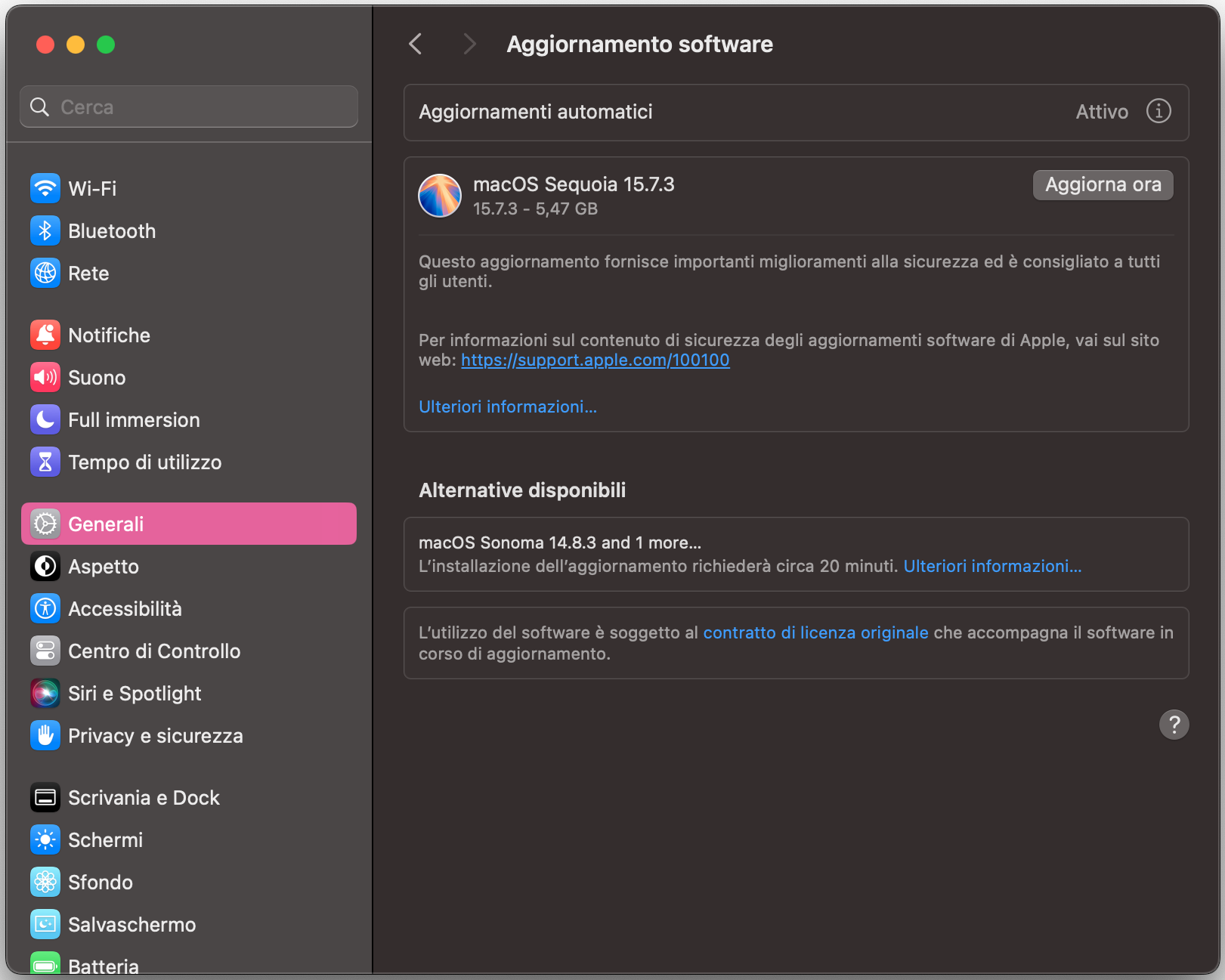Click the help question mark icon
This screenshot has height=980, width=1225.
pos(1174,725)
